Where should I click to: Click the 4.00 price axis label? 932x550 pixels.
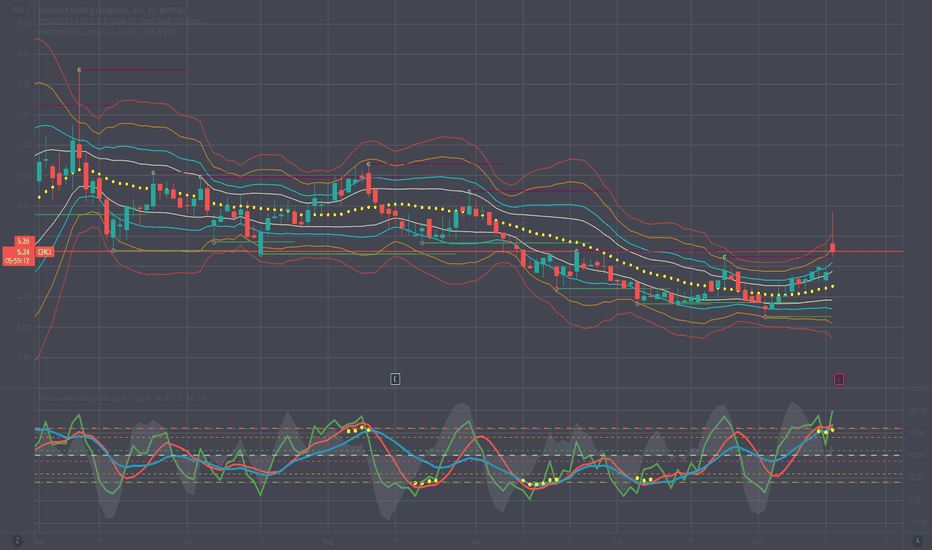pyautogui.click(x=24, y=327)
